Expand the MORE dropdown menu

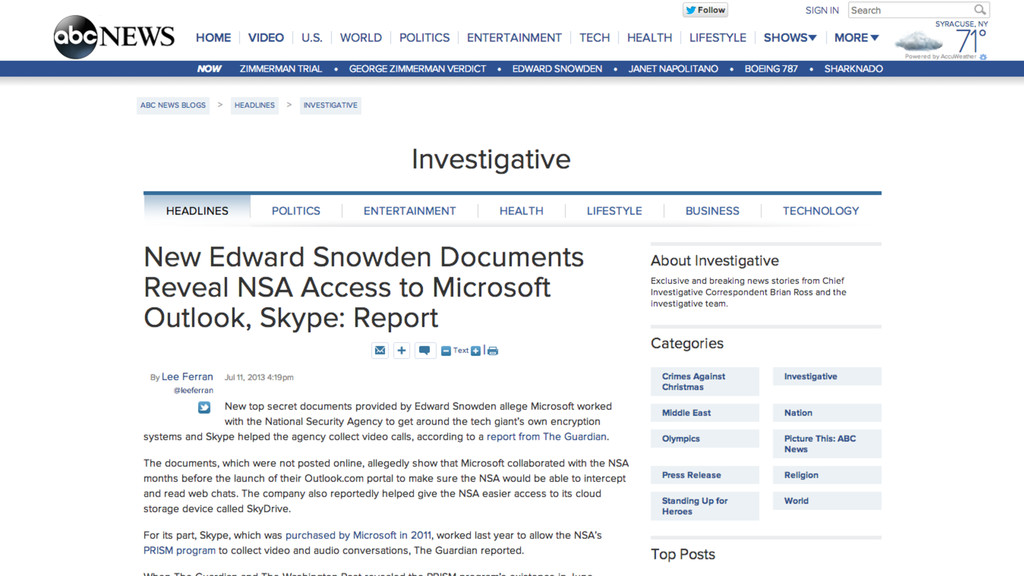pyautogui.click(x=856, y=38)
